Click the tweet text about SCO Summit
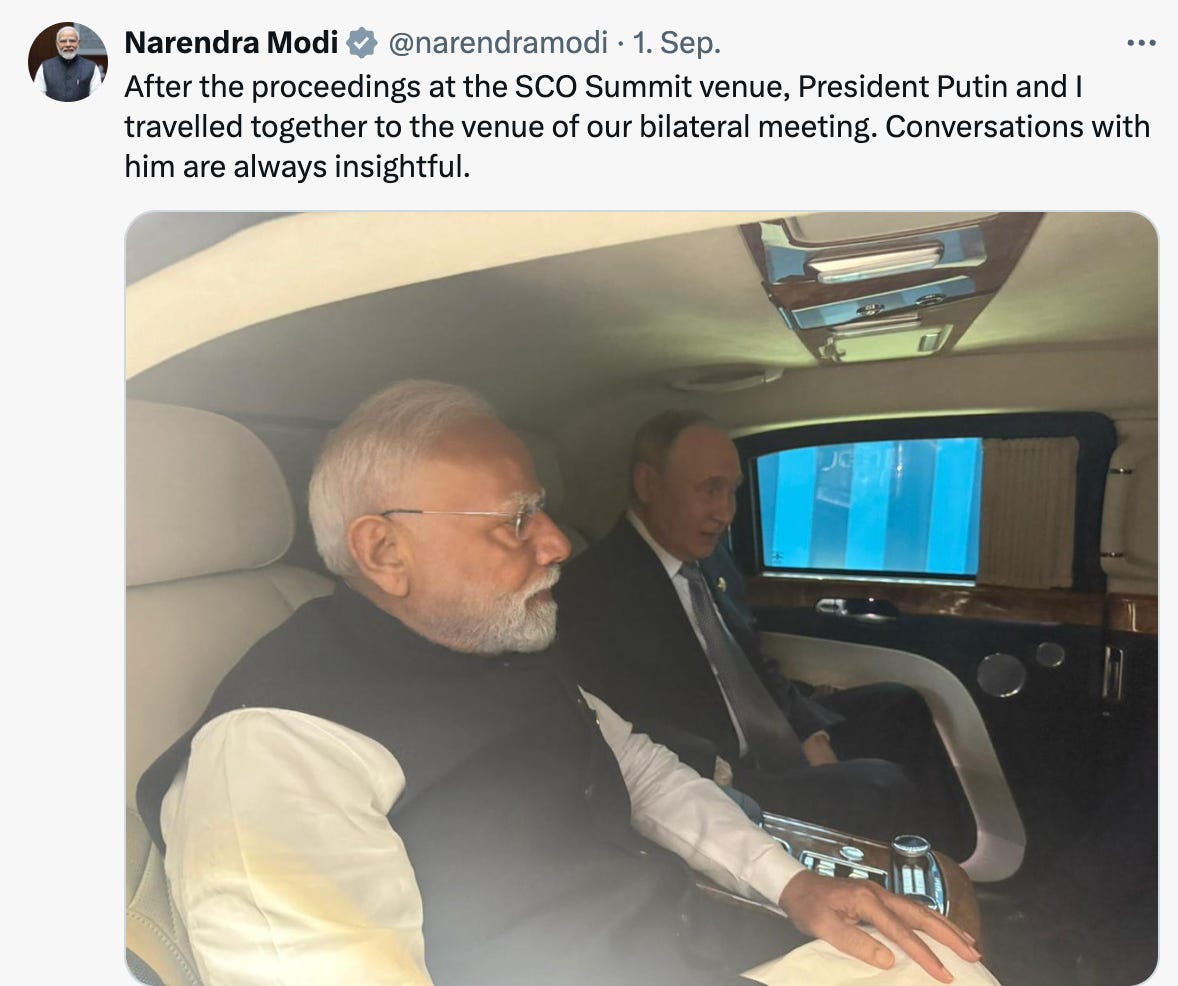This screenshot has height=986, width=1178. 637,126
